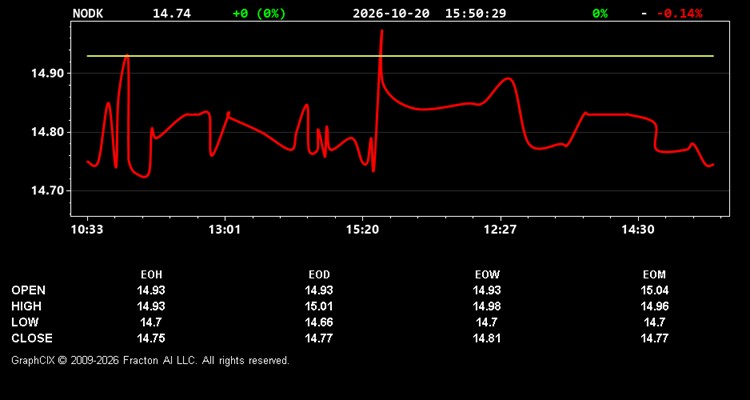Click the EOM close value 14.77
The width and height of the screenshot is (750, 400).
(x=654, y=338)
